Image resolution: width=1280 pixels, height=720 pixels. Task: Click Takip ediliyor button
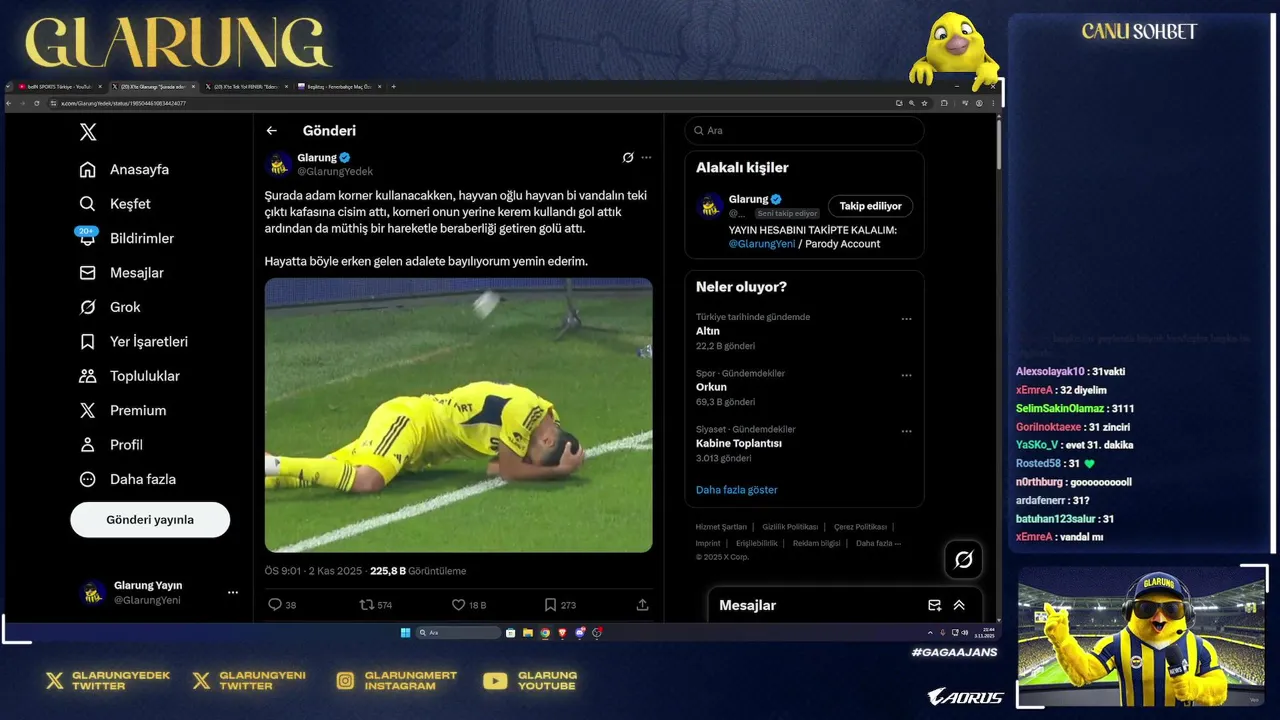(870, 206)
